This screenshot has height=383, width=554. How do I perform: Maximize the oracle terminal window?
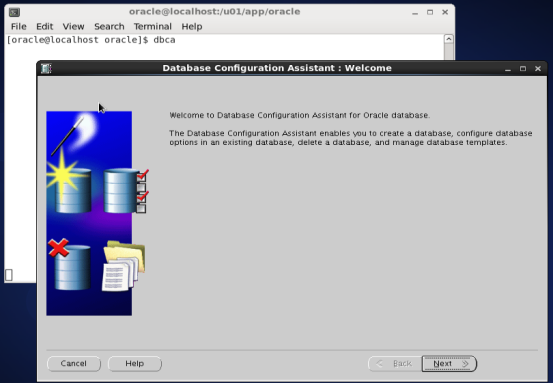point(430,12)
